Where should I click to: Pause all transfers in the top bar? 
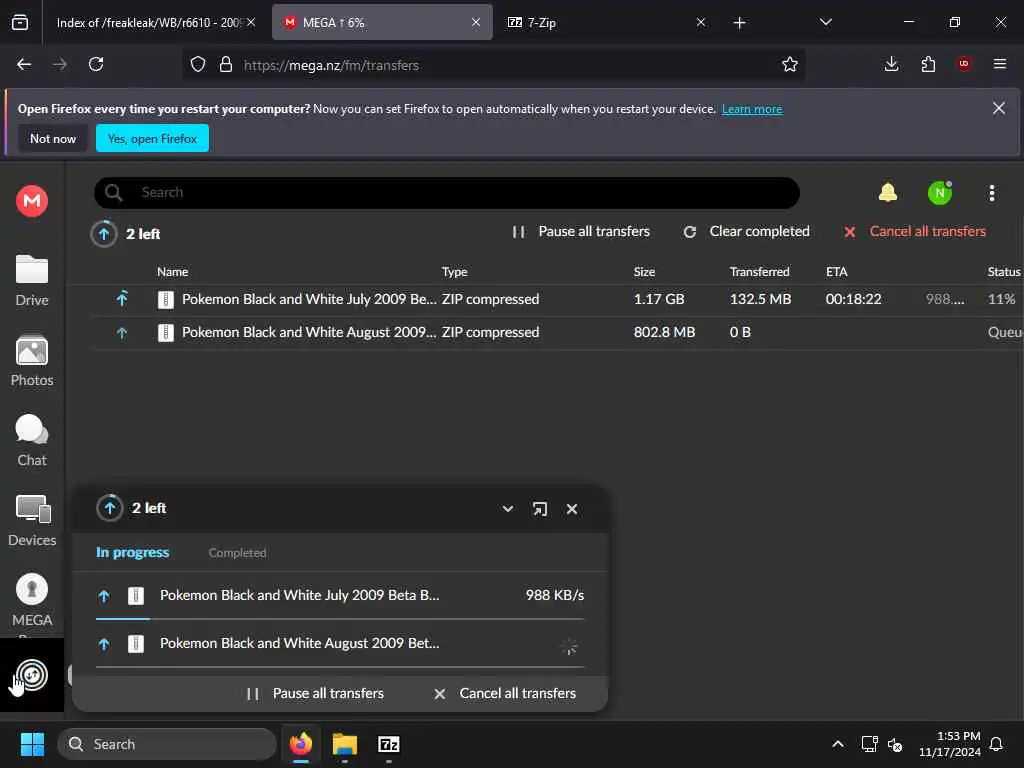[x=581, y=232]
